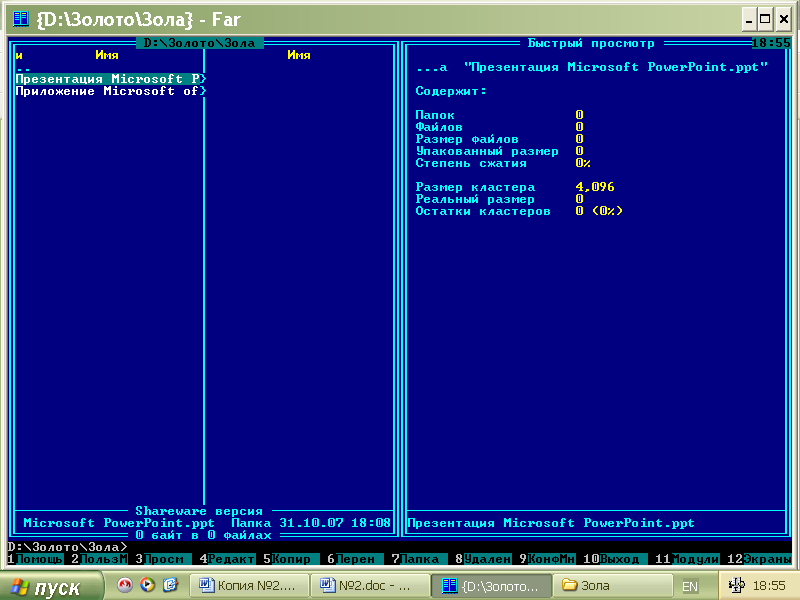This screenshot has width=800, height=600.
Task: Click the 1 Помощь function key
Action: click(x=35, y=559)
